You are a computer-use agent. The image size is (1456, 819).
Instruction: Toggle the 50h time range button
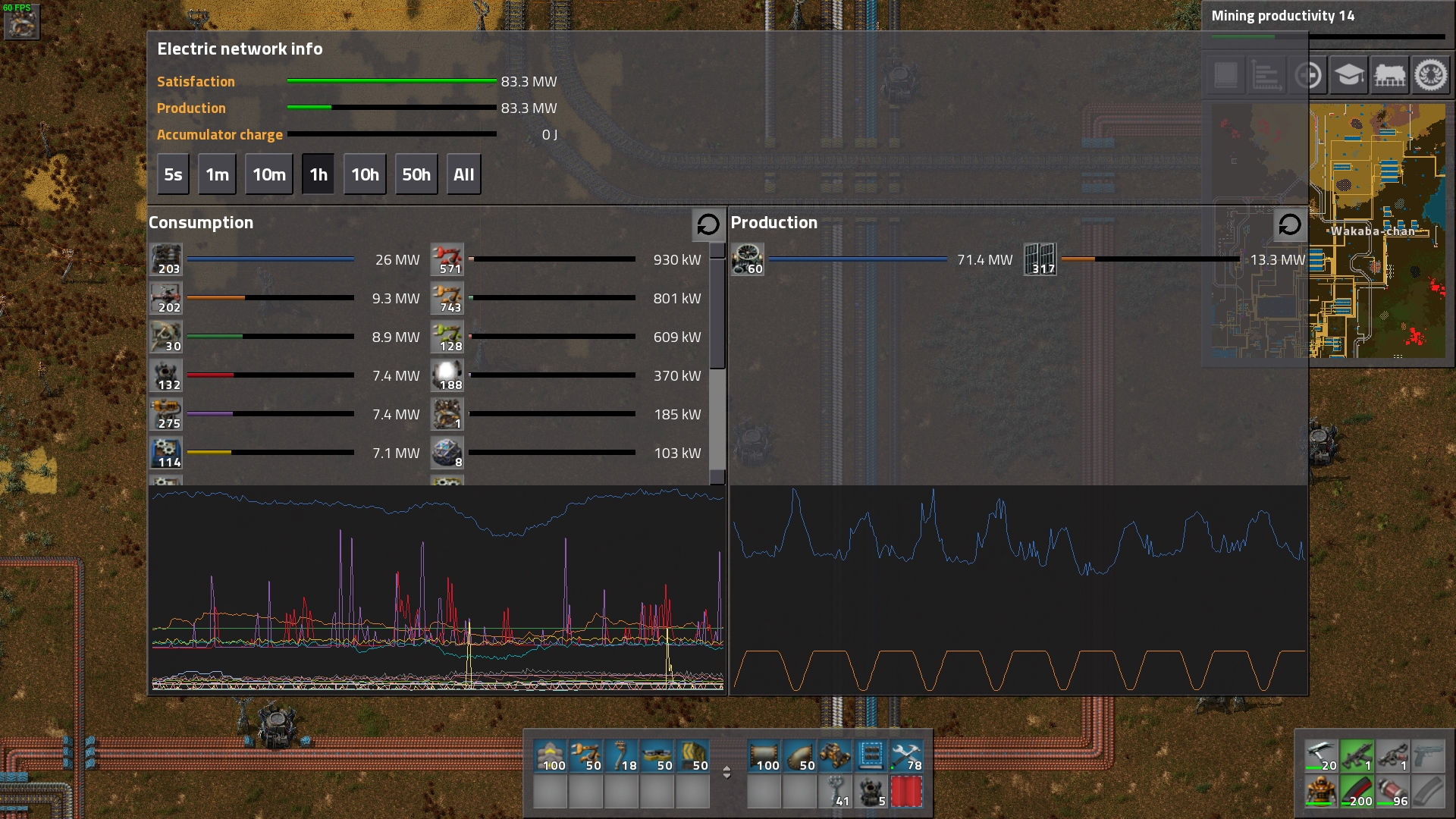[416, 174]
